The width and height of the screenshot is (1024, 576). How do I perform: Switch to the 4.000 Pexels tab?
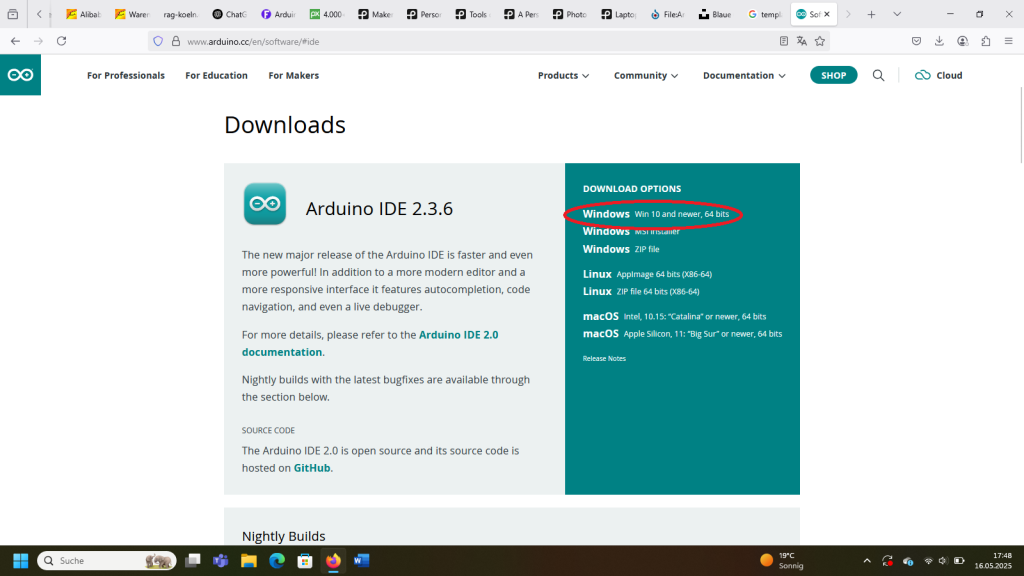coord(327,14)
